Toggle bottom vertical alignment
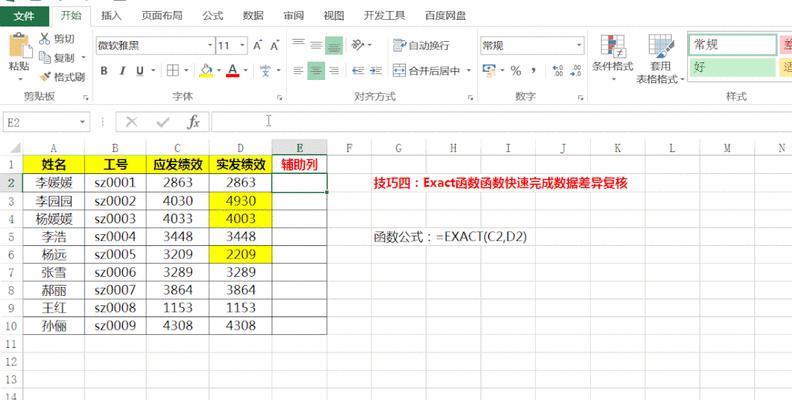 (x=334, y=46)
